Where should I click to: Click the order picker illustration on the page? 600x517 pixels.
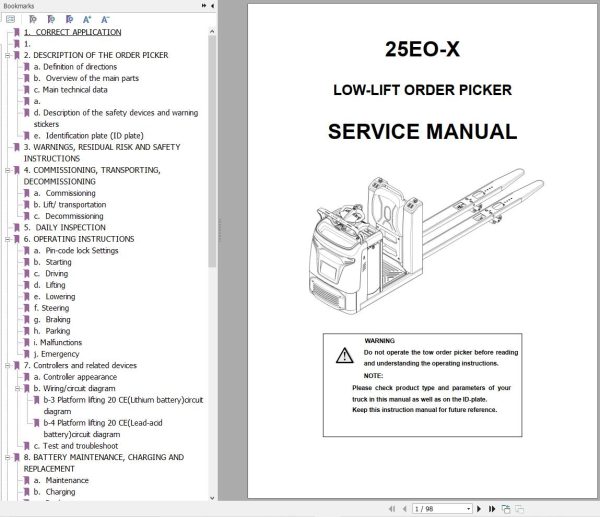point(426,242)
